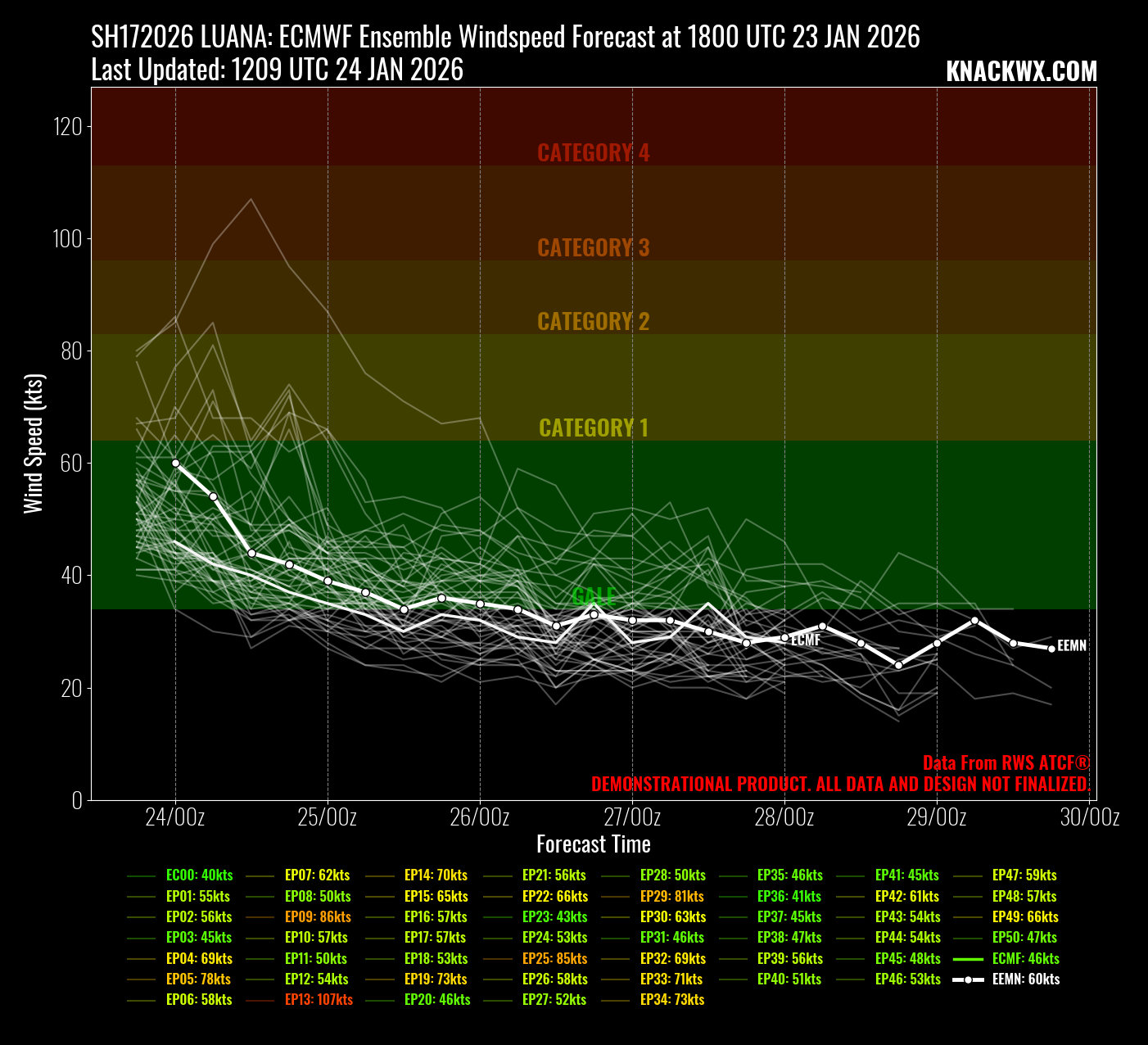
Task: Click the CATEGORY 4 band label
Action: click(x=593, y=153)
